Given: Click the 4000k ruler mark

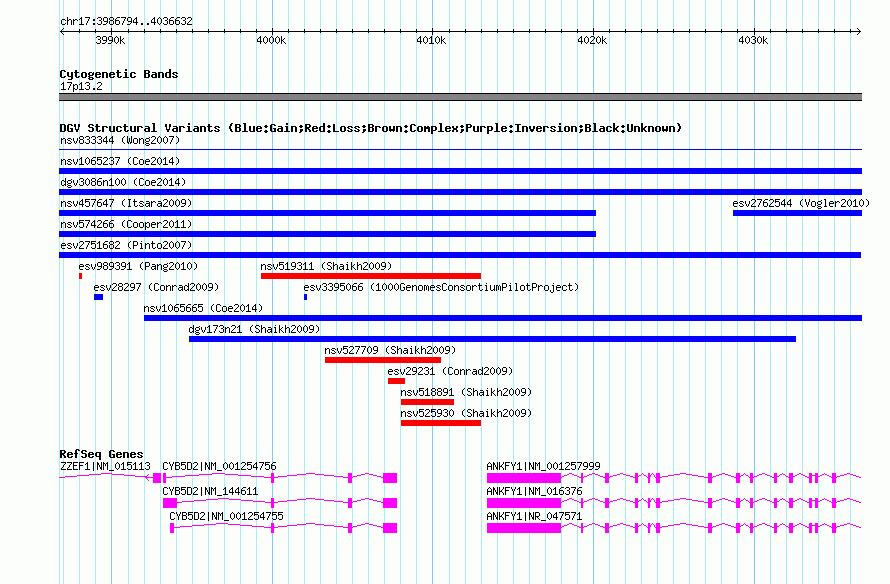Looking at the screenshot, I should coord(271,40).
